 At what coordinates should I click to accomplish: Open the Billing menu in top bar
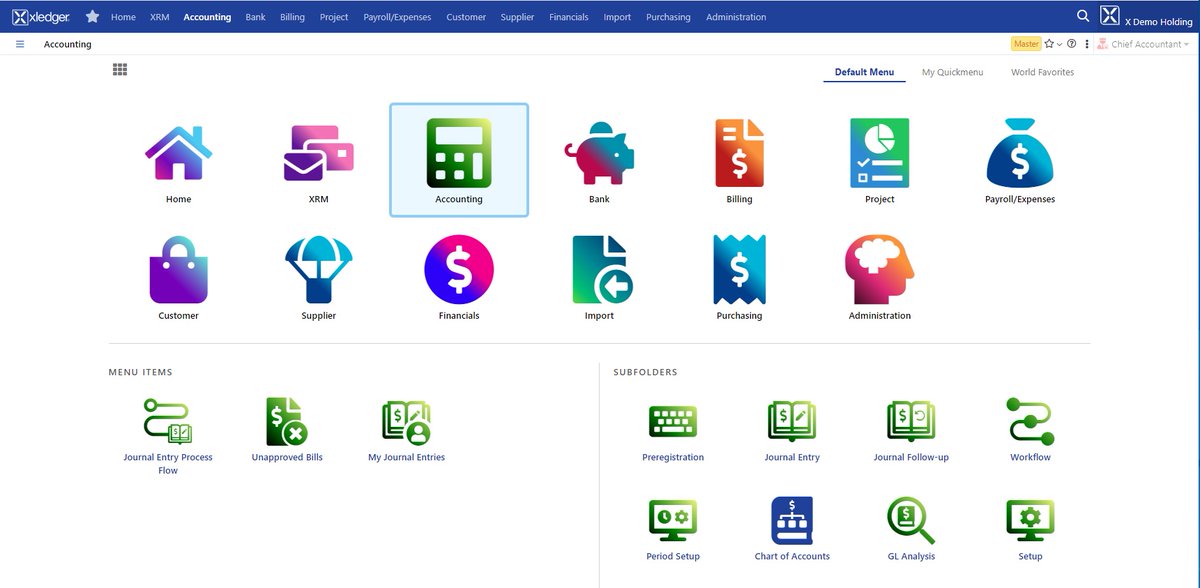[x=293, y=17]
